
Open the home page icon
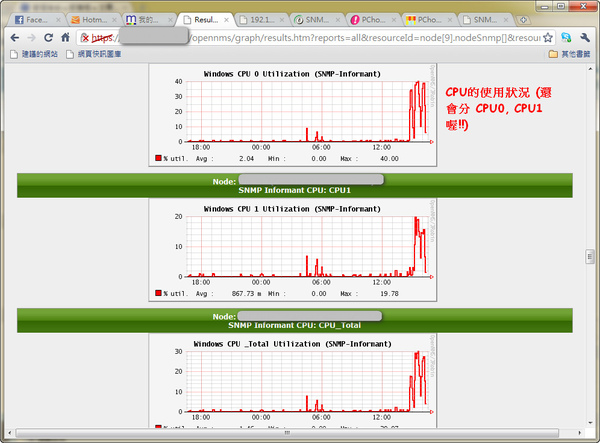coord(65,37)
